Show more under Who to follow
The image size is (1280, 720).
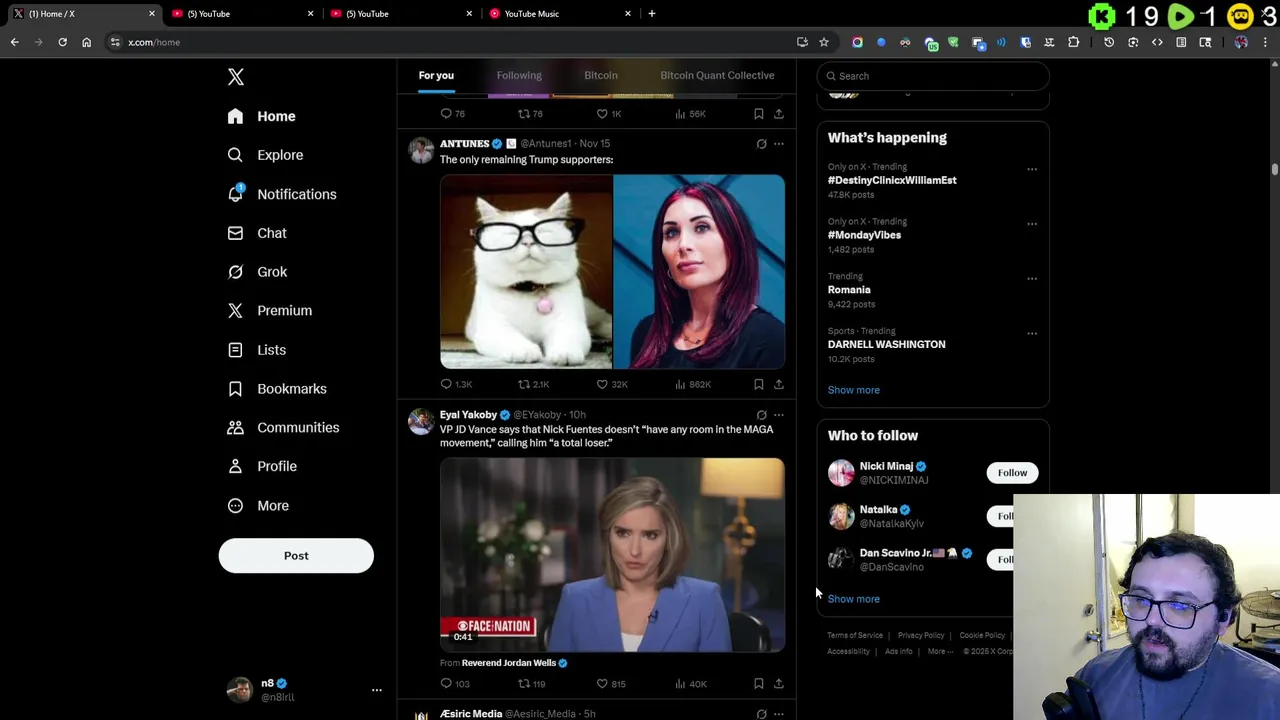854,599
